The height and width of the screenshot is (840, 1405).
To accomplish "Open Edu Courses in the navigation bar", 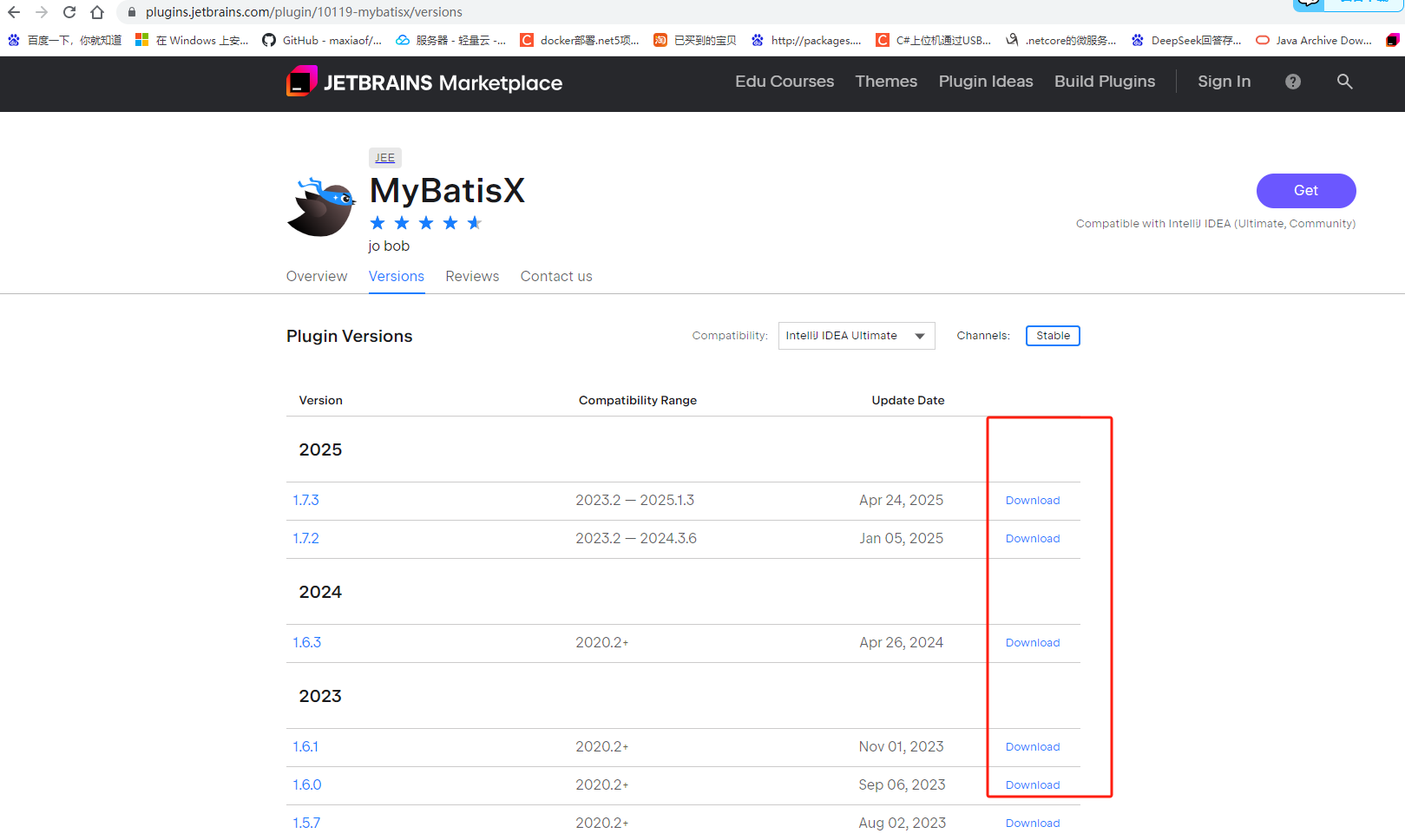I will pyautogui.click(x=785, y=82).
